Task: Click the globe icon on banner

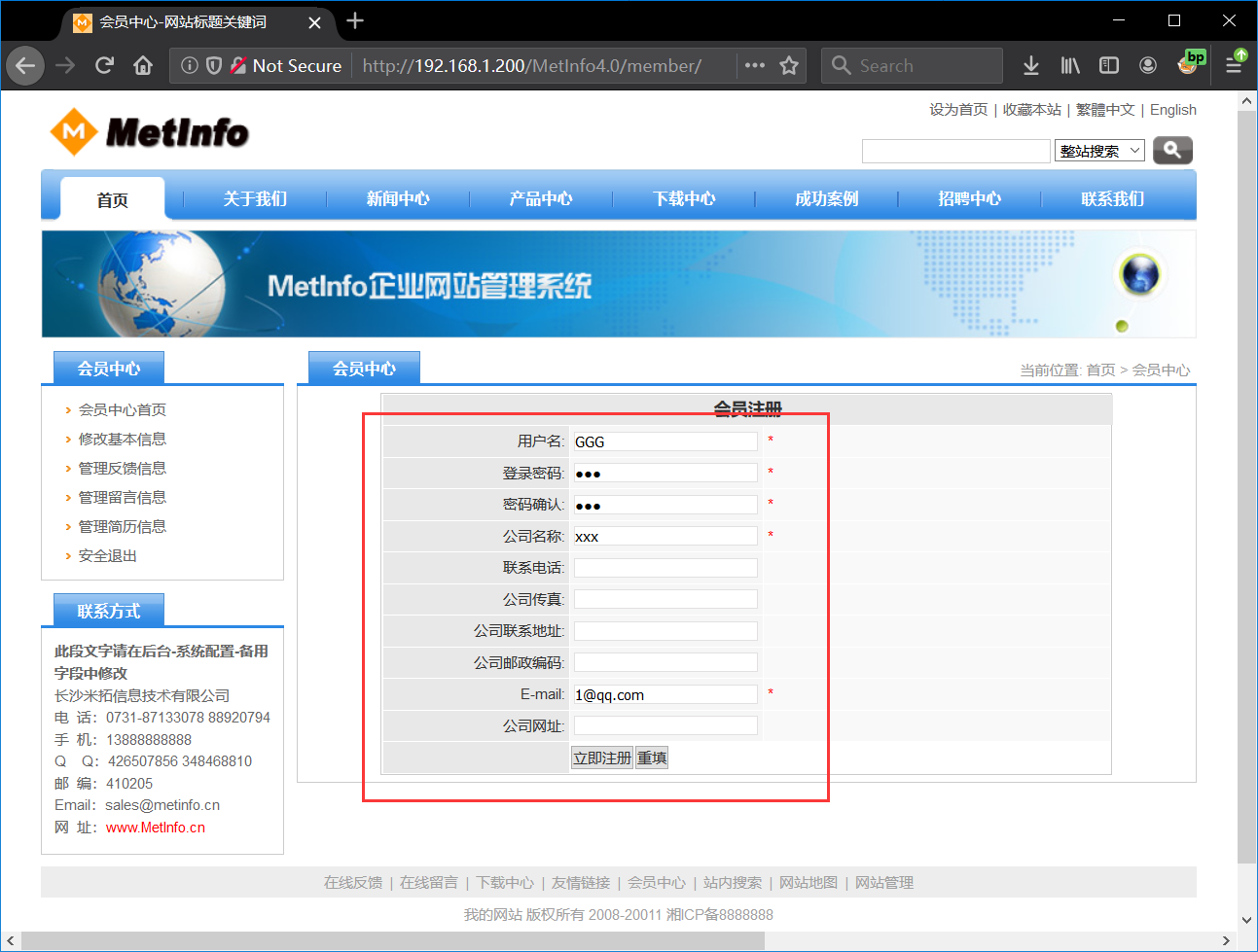Action: click(x=1140, y=273)
